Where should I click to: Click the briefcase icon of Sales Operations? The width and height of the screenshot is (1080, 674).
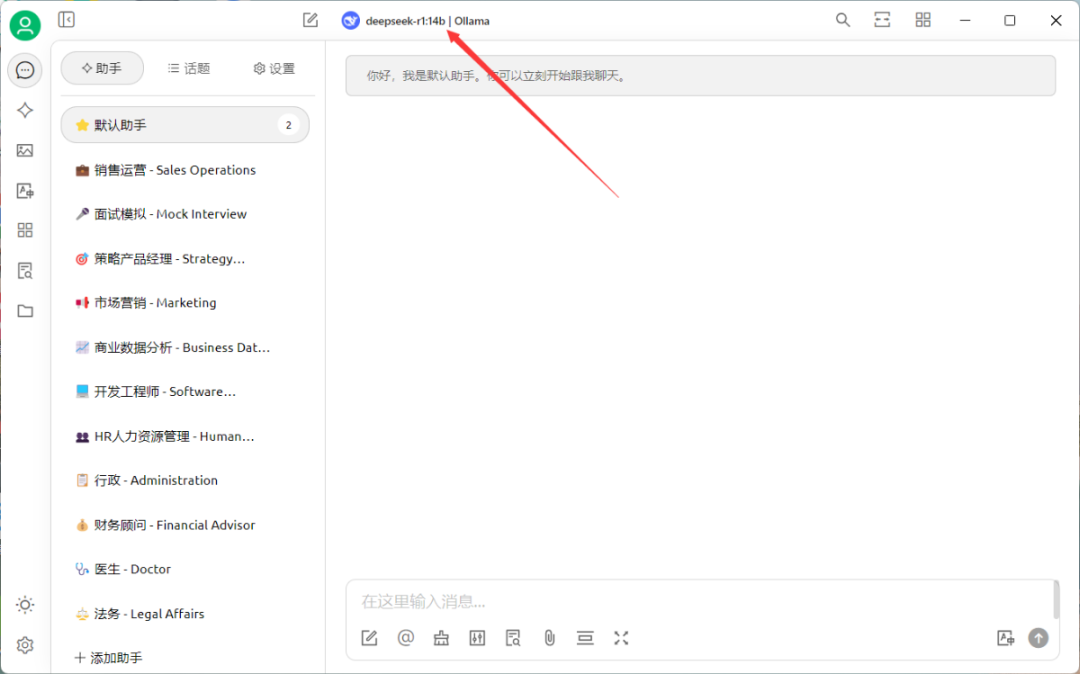tap(82, 170)
